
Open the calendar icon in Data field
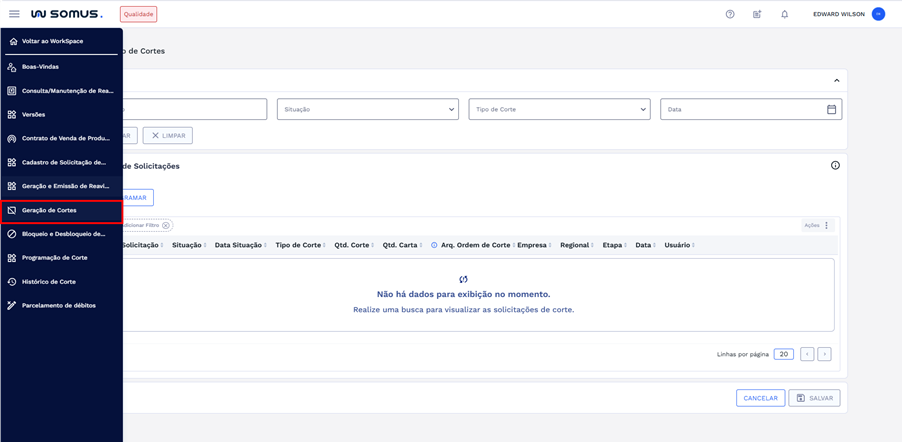point(831,109)
